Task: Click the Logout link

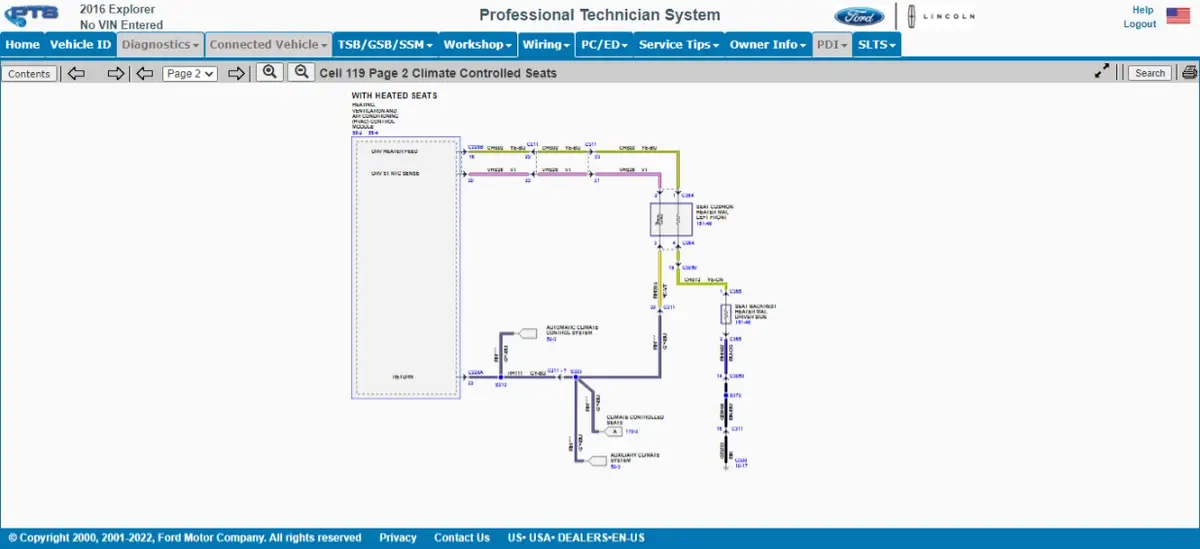Action: [1140, 24]
